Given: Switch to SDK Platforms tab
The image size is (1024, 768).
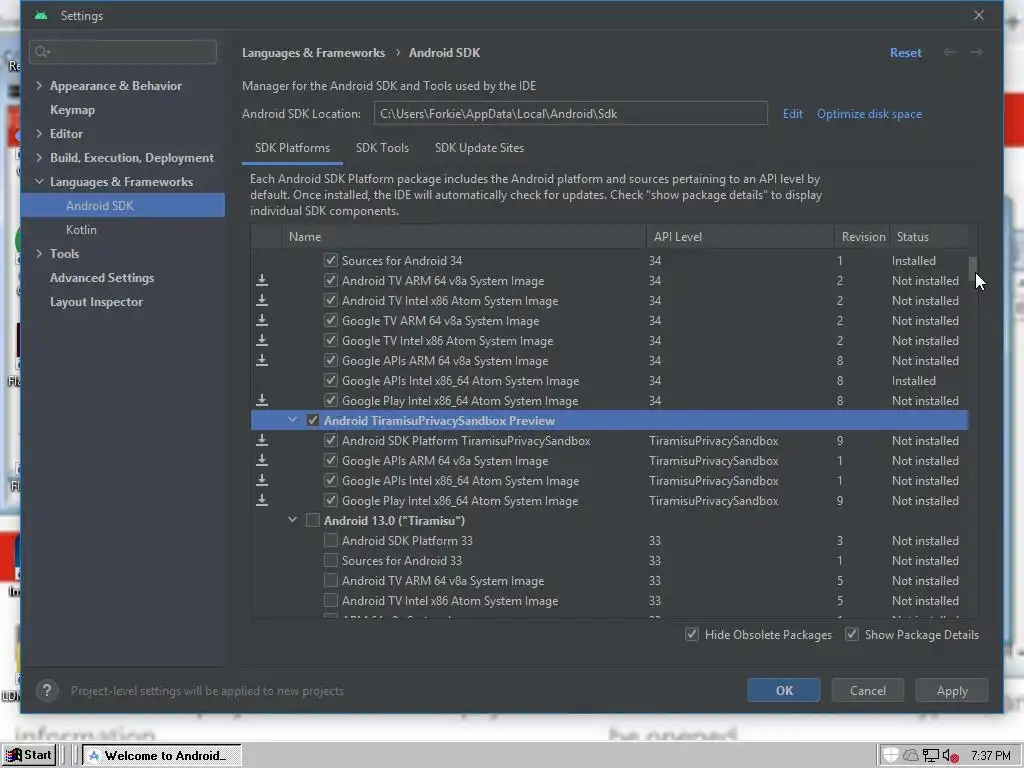Looking at the screenshot, I should [x=293, y=148].
